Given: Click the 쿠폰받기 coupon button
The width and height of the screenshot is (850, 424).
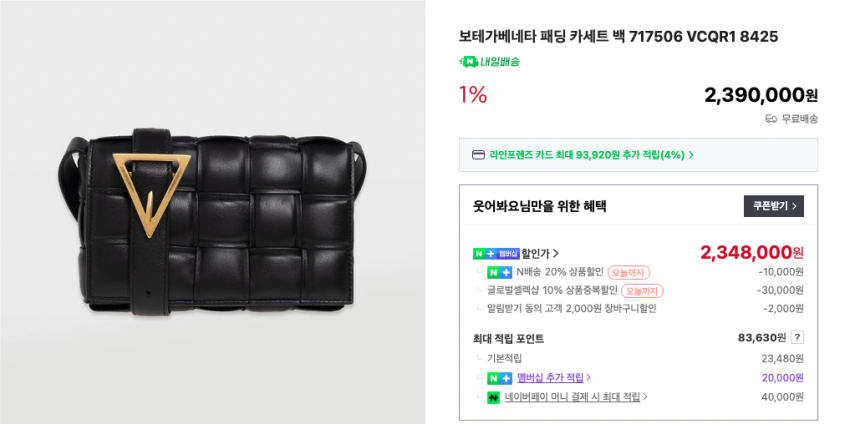Looking at the screenshot, I should [773, 206].
